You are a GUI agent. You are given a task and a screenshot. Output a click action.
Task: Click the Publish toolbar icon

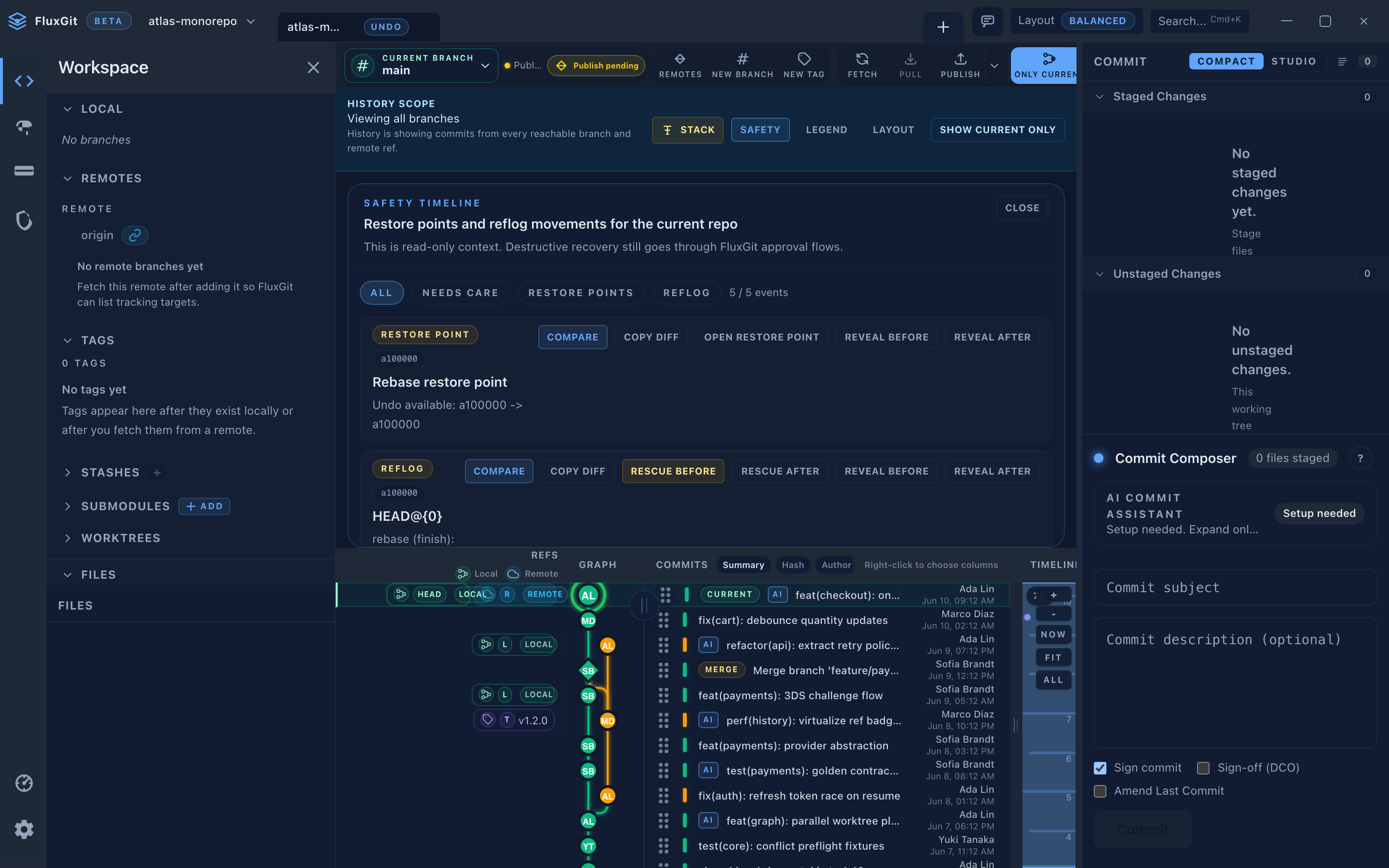tap(960, 66)
